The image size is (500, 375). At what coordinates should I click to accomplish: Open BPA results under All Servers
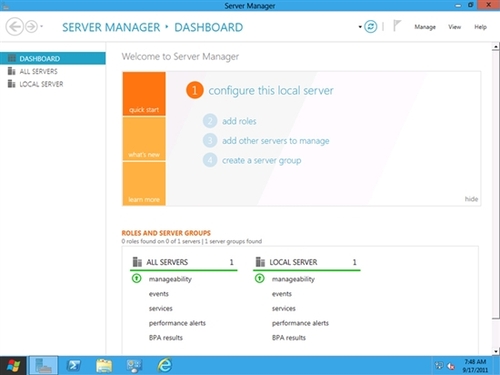pos(166,338)
